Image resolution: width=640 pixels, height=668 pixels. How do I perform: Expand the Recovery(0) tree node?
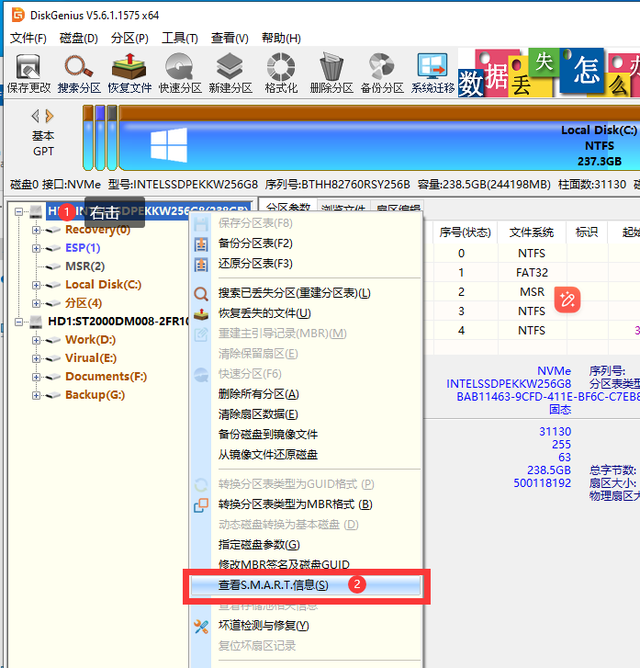[x=36, y=230]
